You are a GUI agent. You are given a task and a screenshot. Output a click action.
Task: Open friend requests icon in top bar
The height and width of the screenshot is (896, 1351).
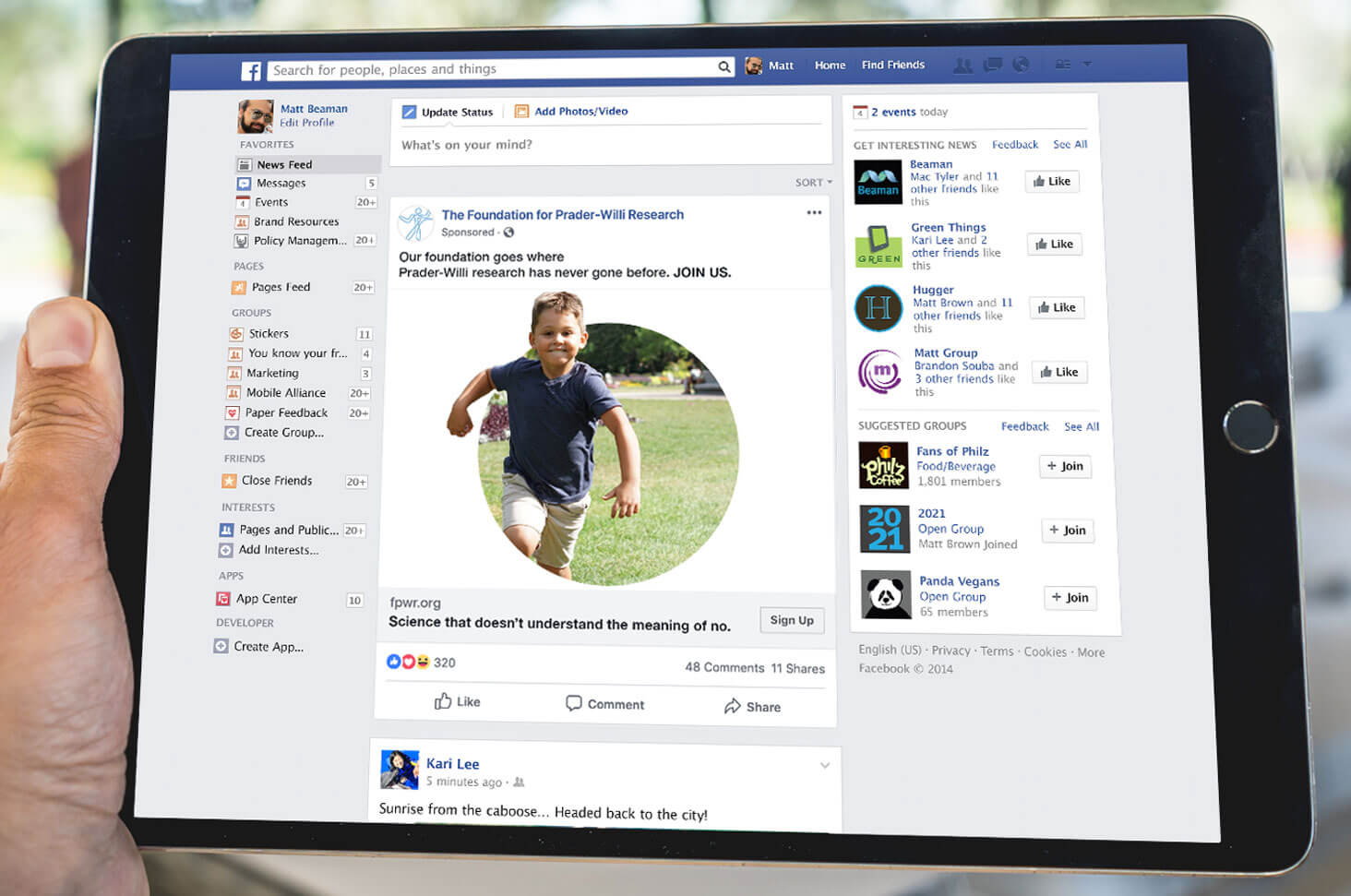(962, 65)
